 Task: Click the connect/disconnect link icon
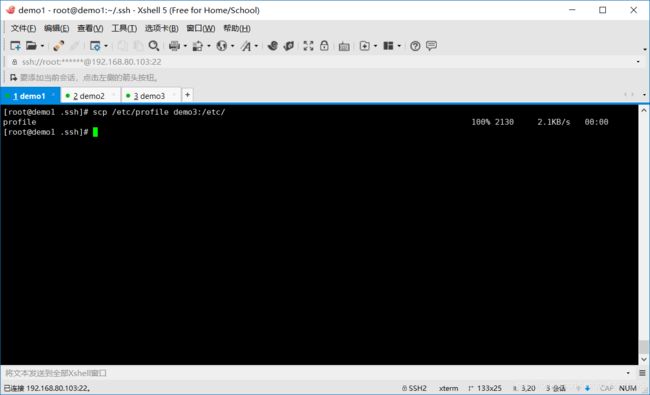(x=58, y=46)
